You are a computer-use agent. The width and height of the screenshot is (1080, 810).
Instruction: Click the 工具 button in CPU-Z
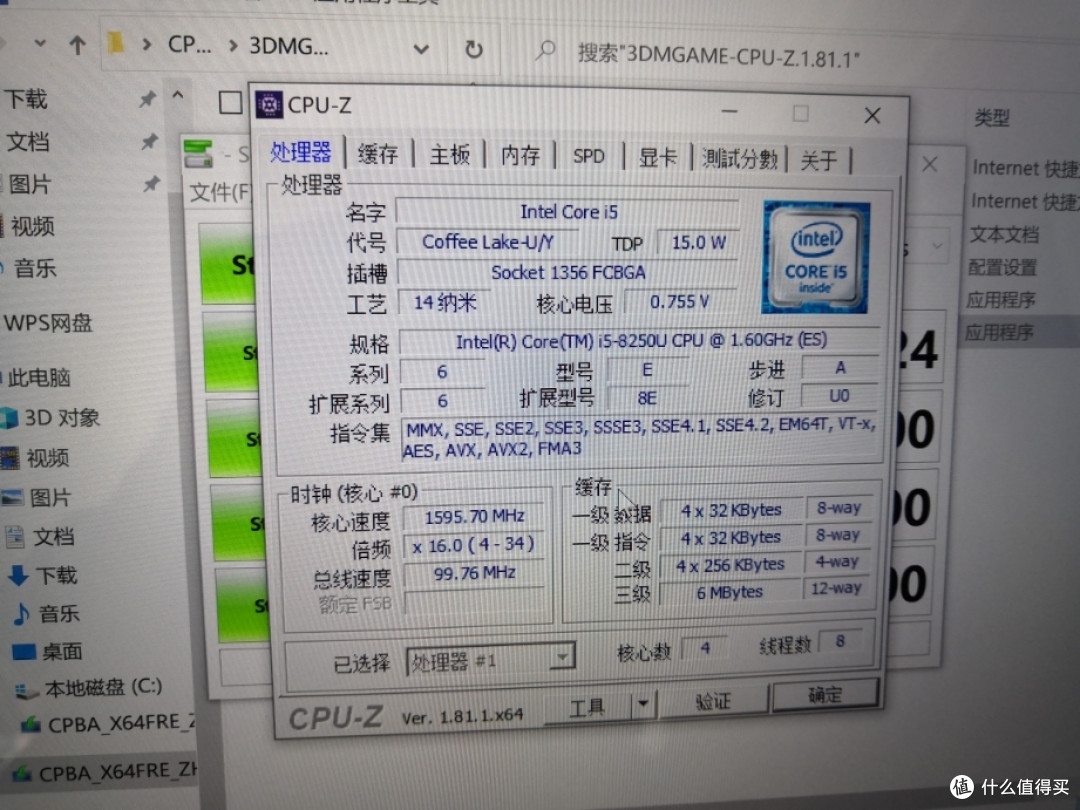pos(588,707)
